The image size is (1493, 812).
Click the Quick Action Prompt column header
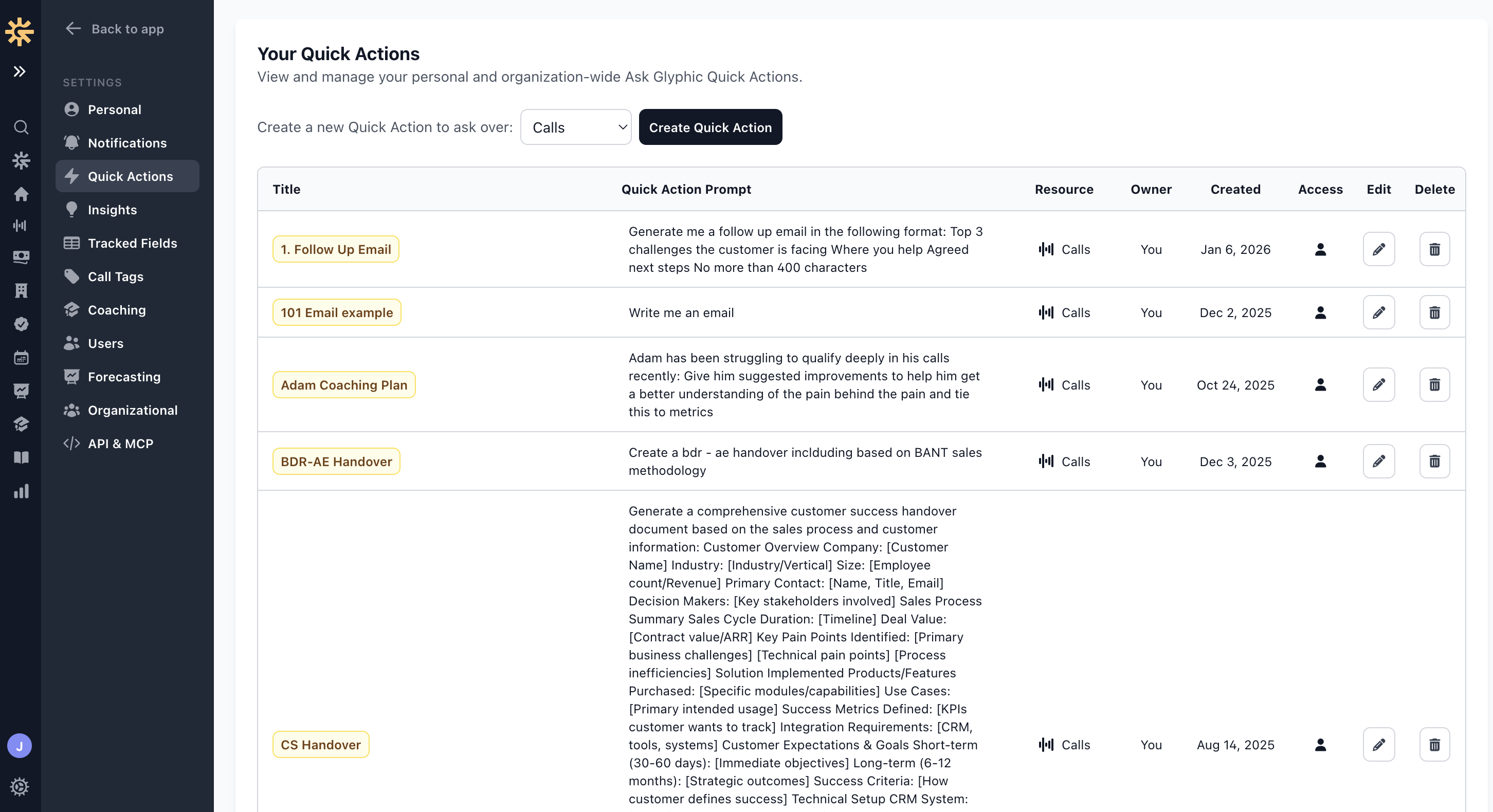click(686, 190)
